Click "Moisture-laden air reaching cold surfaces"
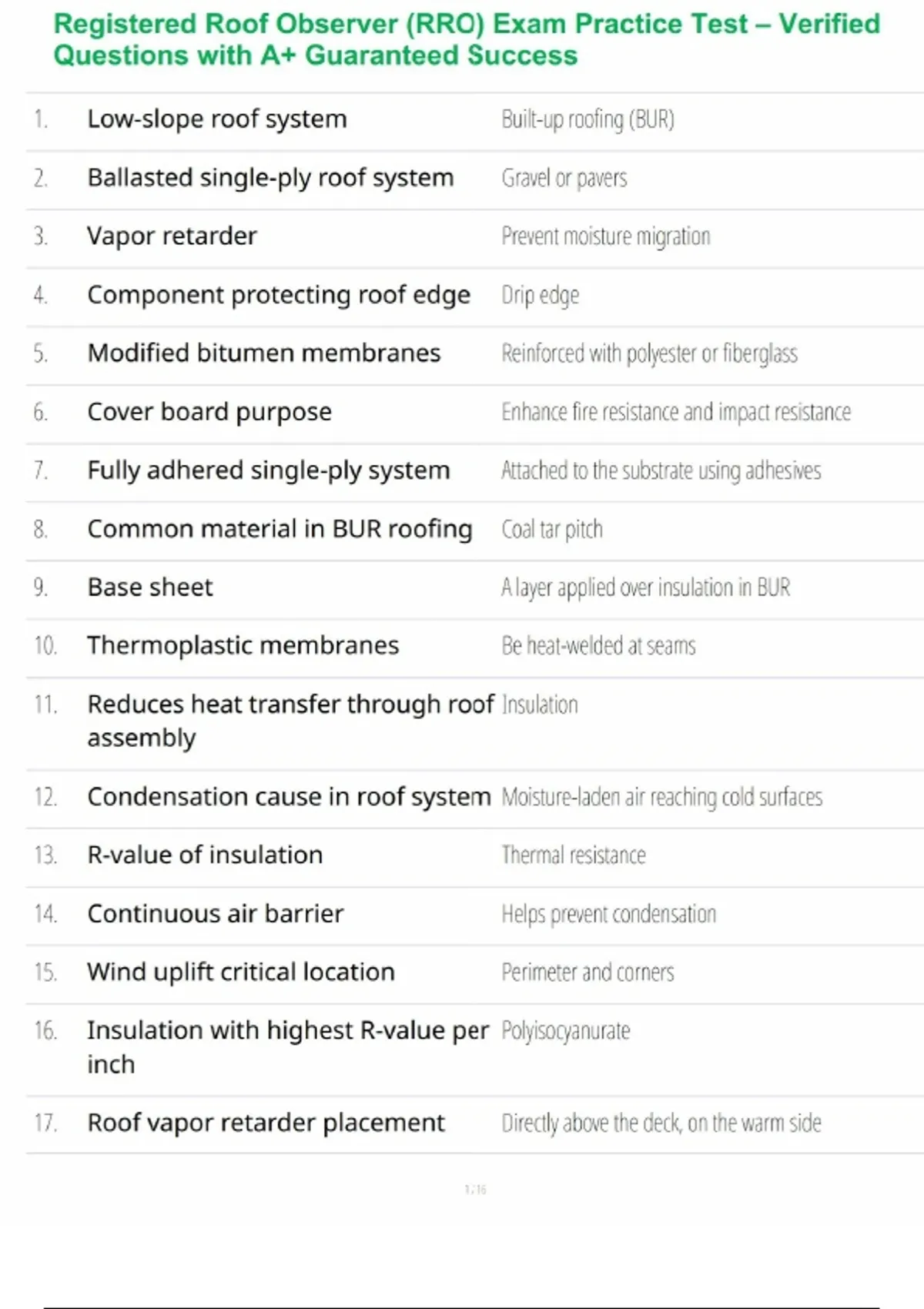924x1309 pixels. [661, 797]
